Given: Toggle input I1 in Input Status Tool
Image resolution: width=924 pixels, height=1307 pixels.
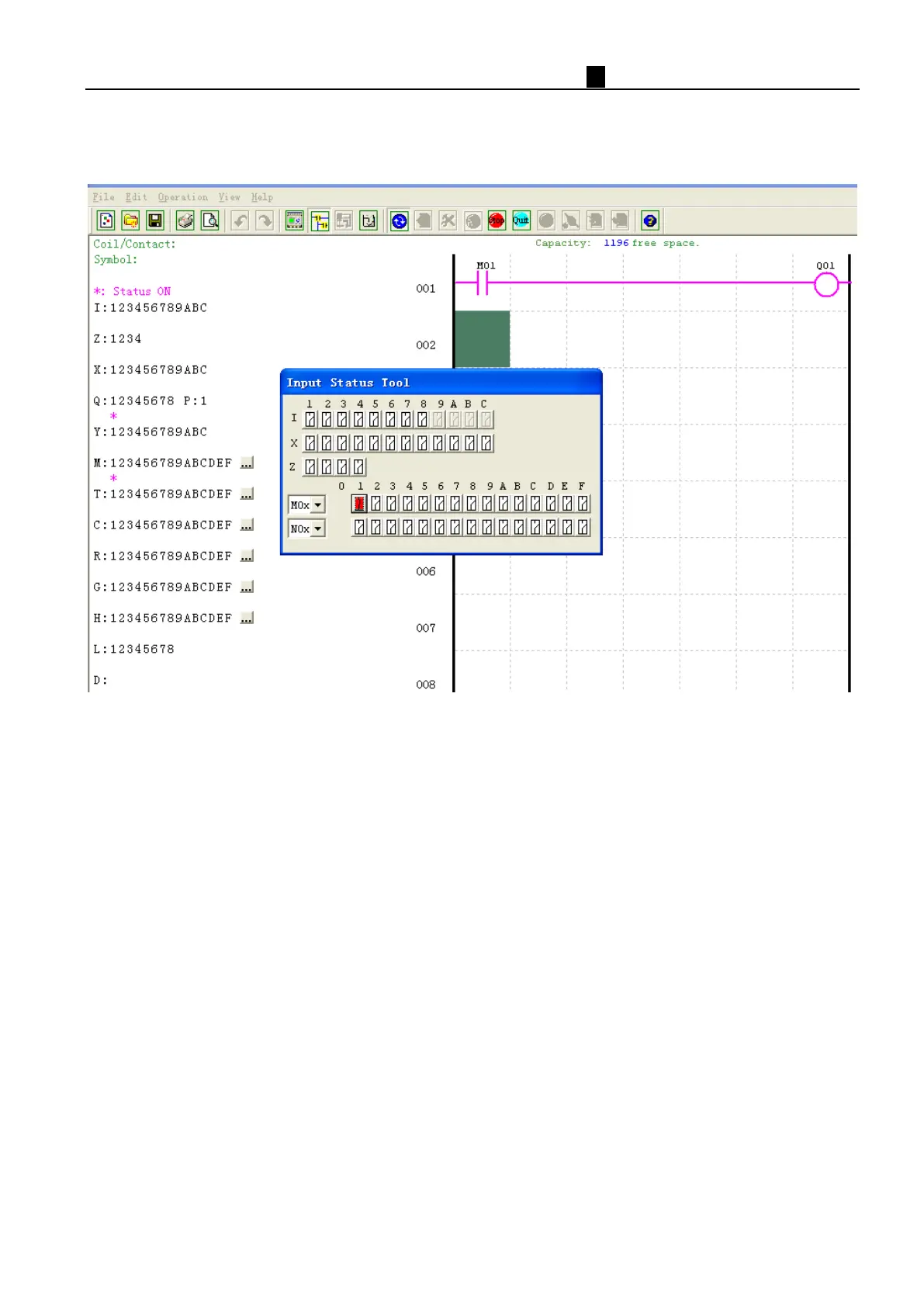Looking at the screenshot, I should point(310,419).
